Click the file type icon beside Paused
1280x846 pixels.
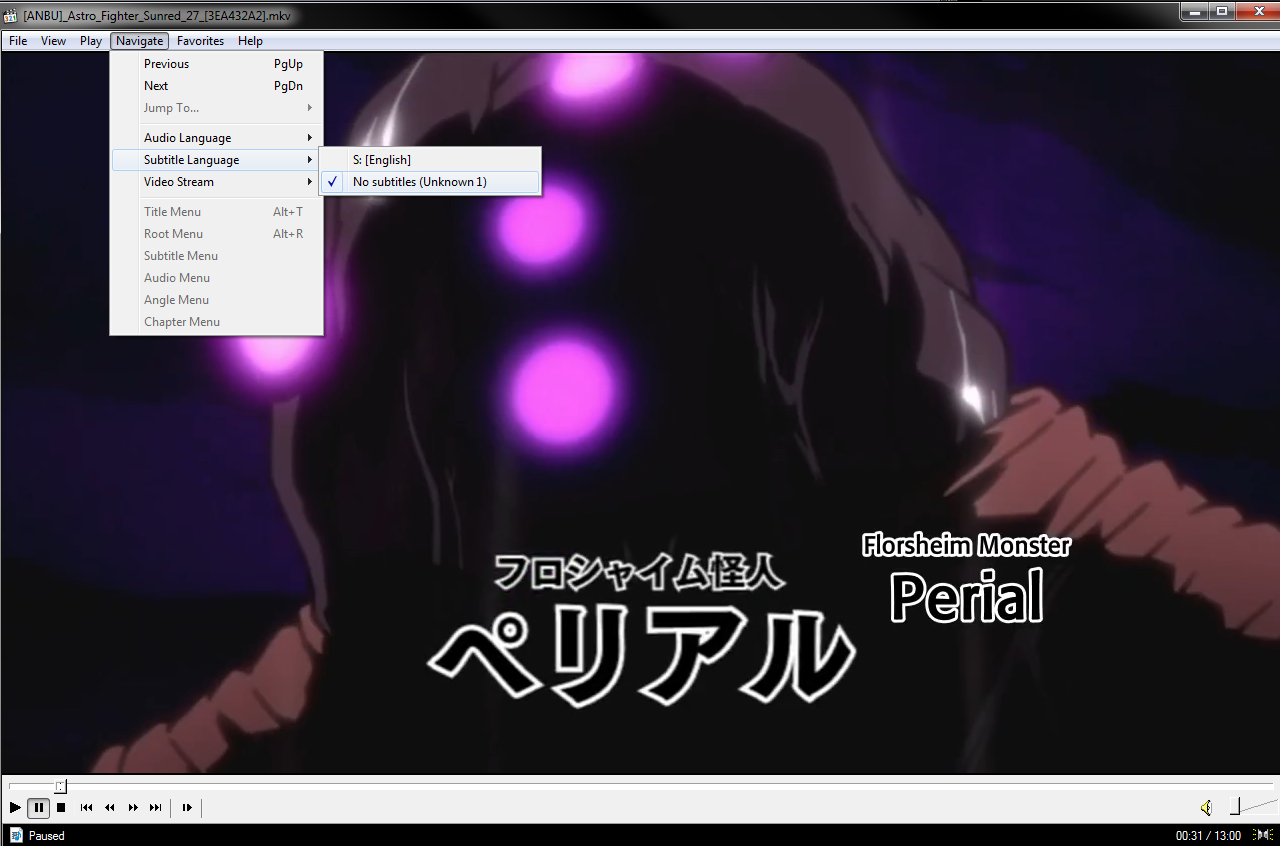[x=16, y=835]
